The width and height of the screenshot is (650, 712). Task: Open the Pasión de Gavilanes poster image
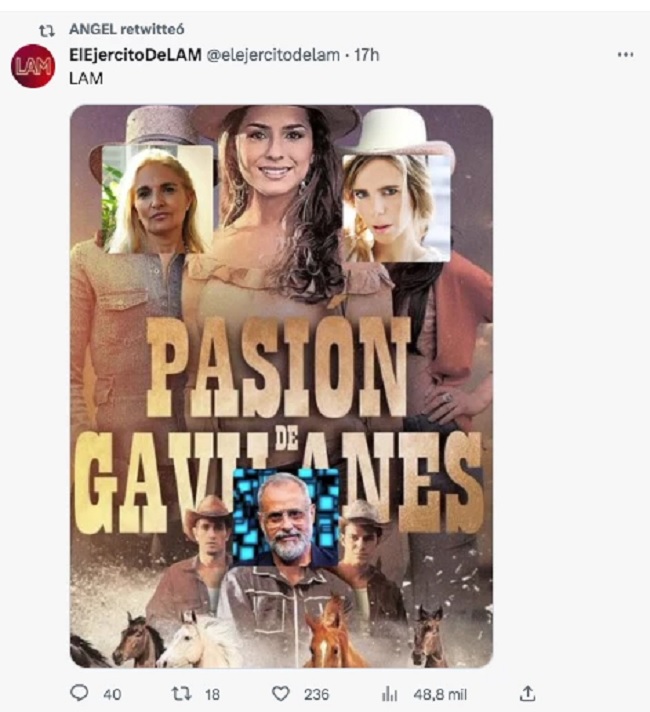click(x=281, y=386)
